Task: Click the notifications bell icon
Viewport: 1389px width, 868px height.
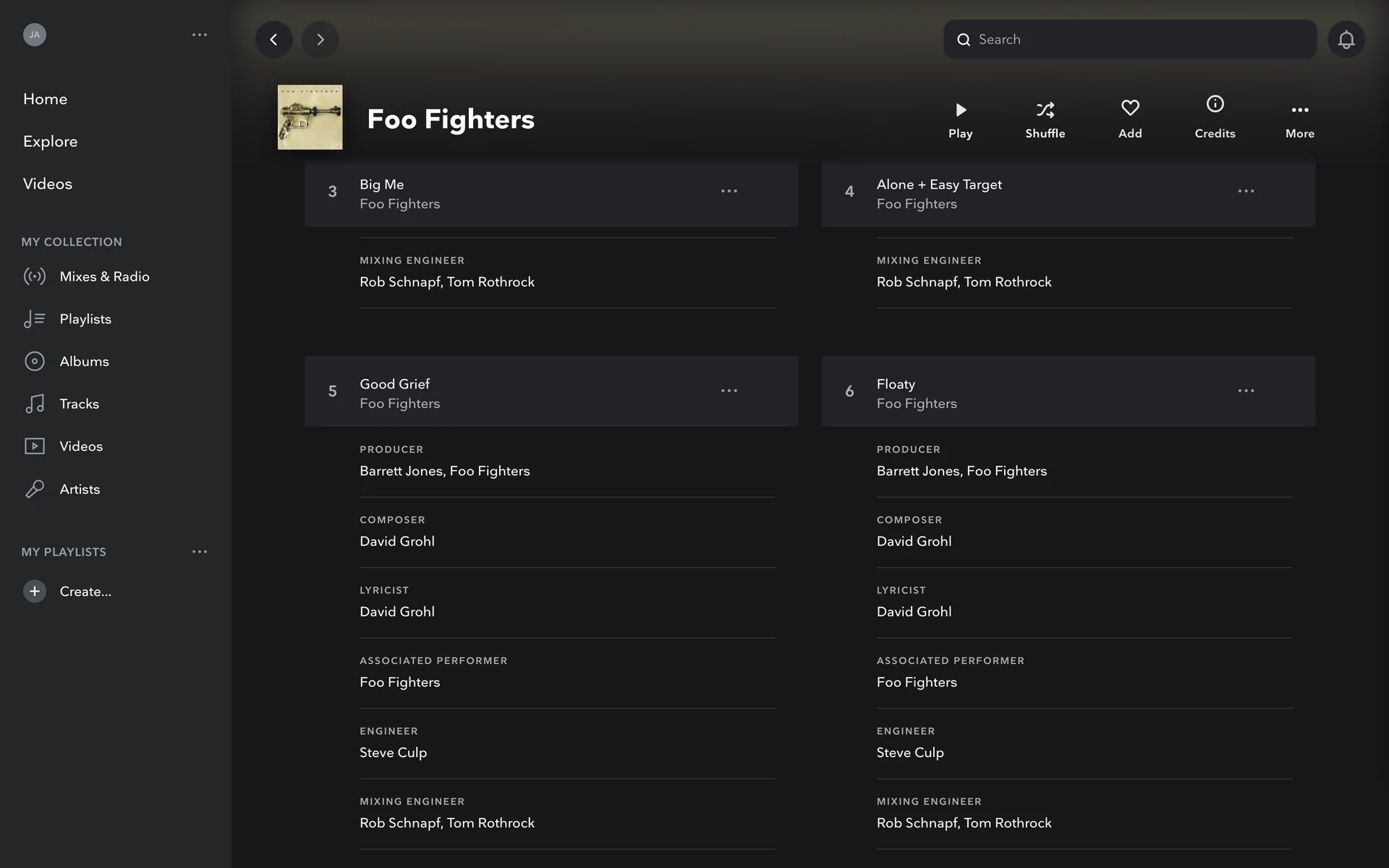Action: tap(1346, 39)
